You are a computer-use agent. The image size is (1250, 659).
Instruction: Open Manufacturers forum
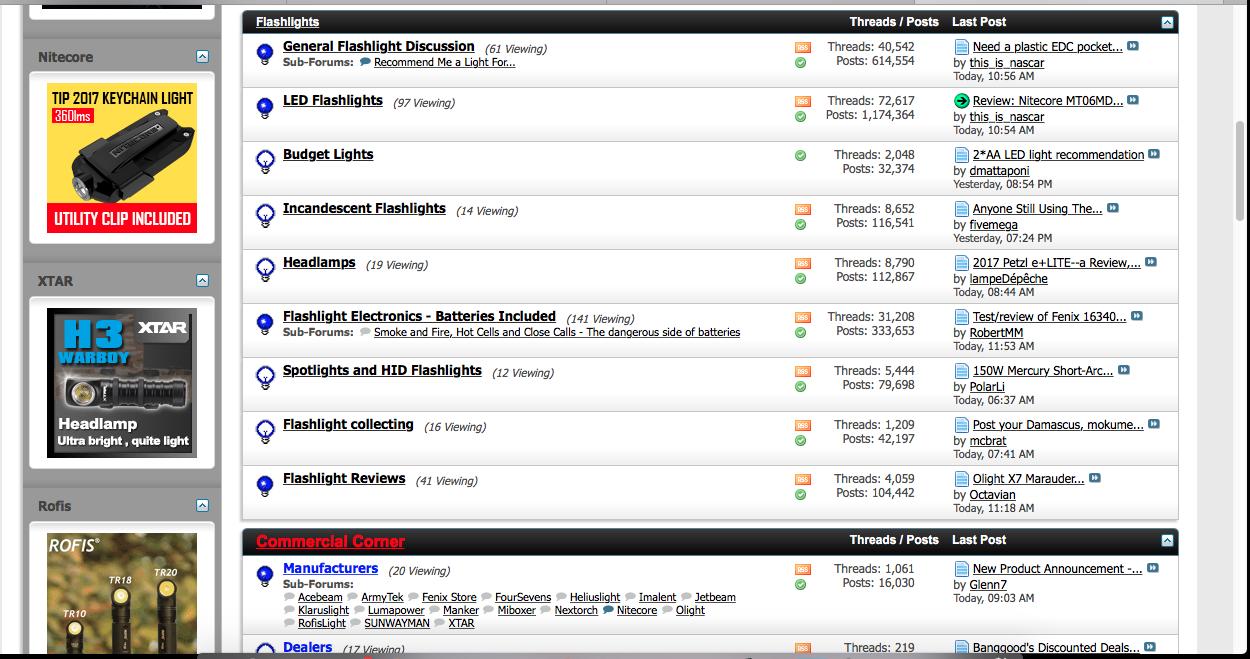[x=330, y=568]
